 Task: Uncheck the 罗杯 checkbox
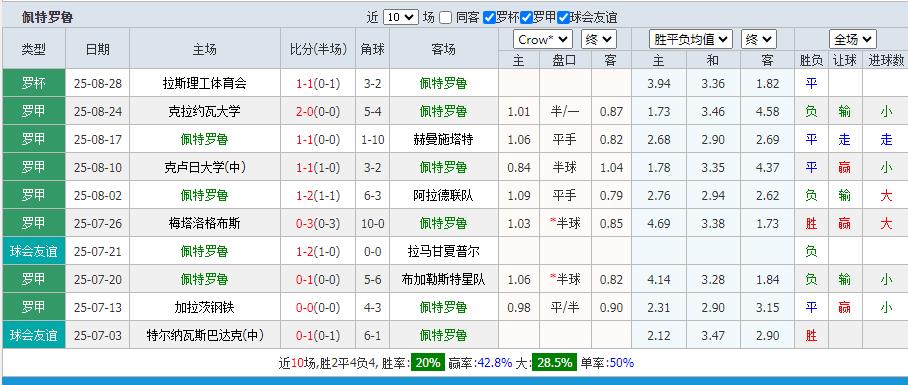489,17
